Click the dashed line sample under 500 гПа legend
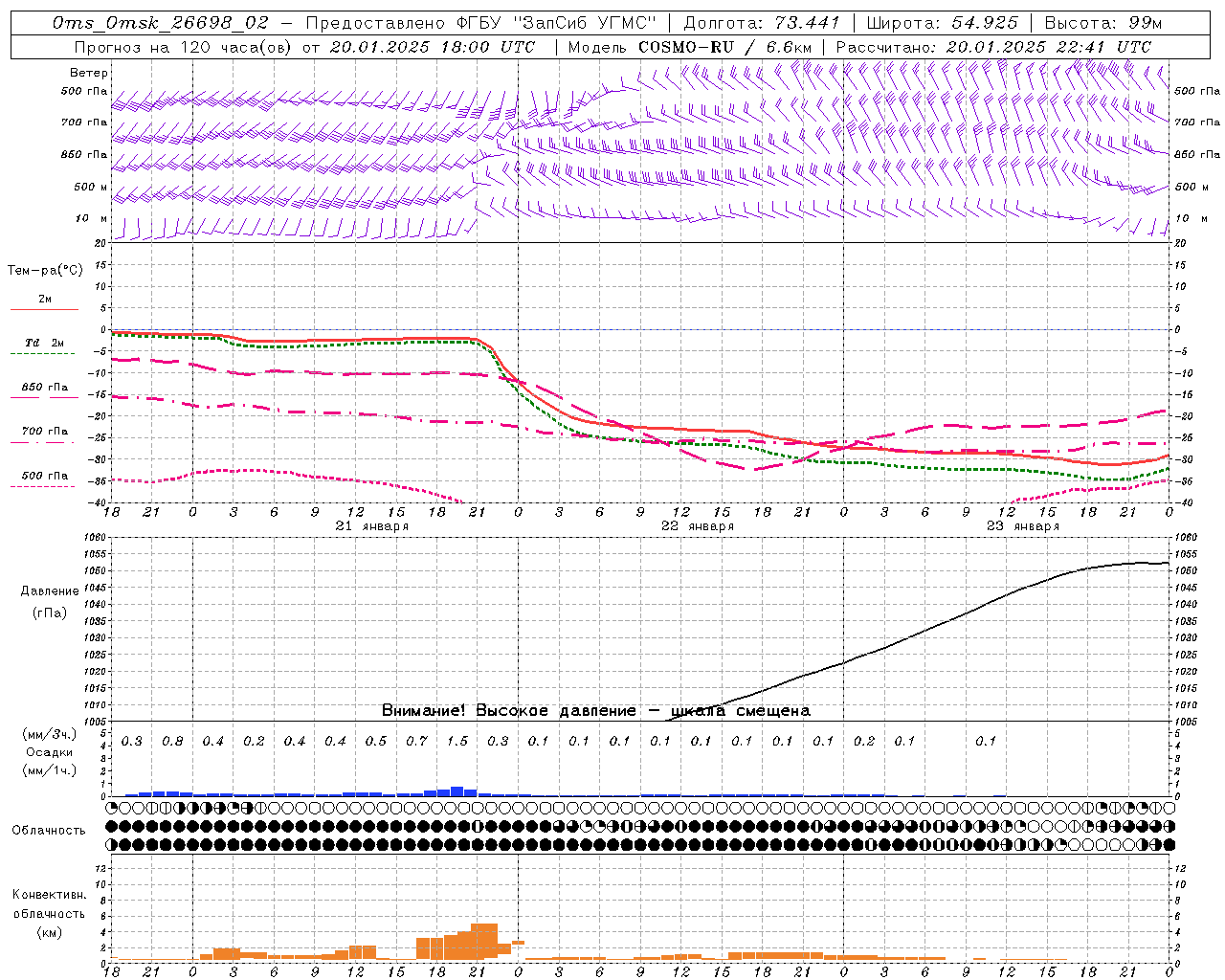 43,487
